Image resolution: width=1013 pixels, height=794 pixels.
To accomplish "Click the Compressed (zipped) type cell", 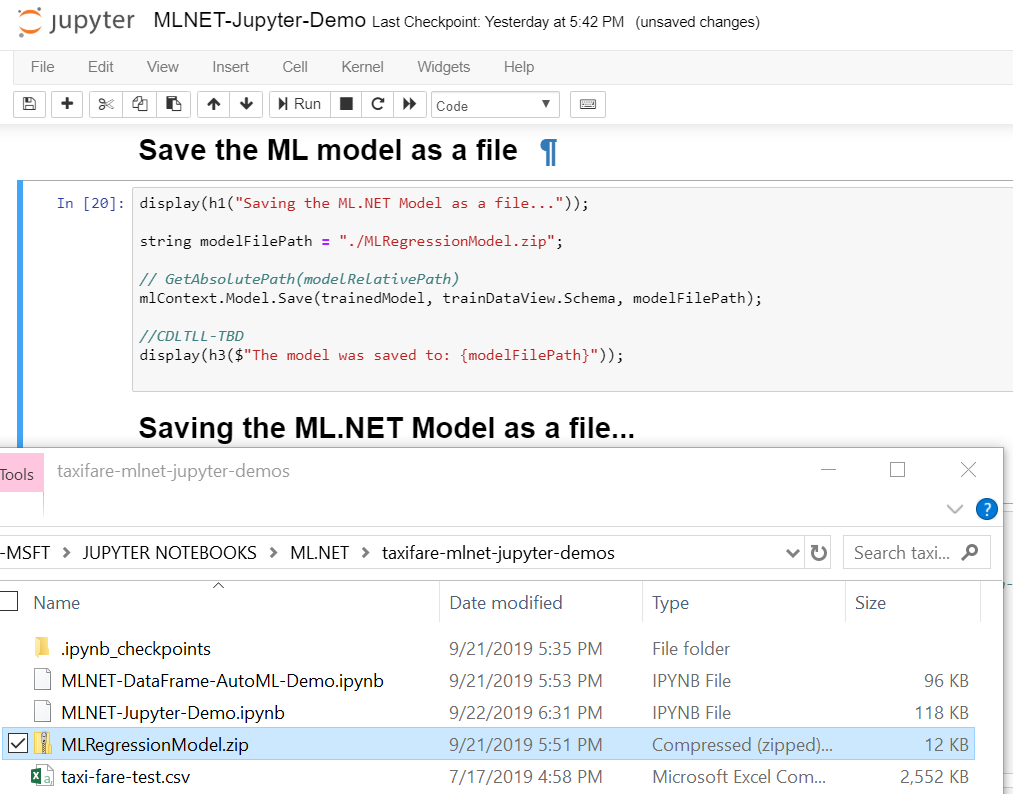I will point(742,745).
